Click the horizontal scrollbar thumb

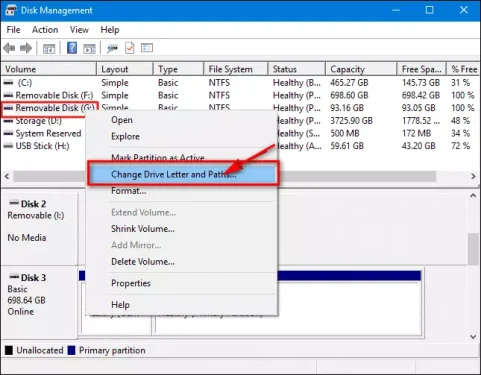pyautogui.click(x=225, y=176)
